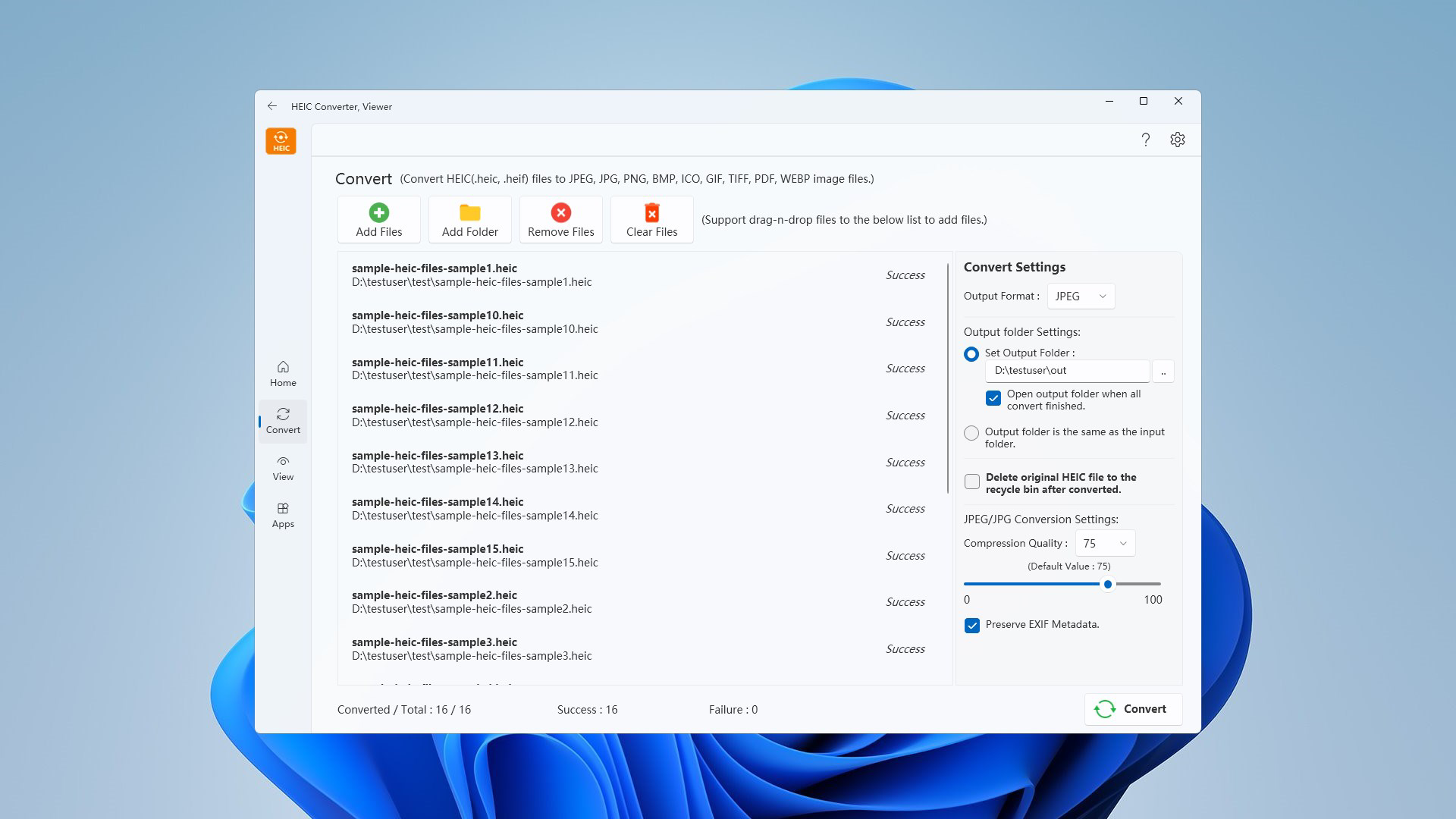This screenshot has width=1456, height=819.
Task: Maximize the HEIC Converter window
Action: [1144, 101]
